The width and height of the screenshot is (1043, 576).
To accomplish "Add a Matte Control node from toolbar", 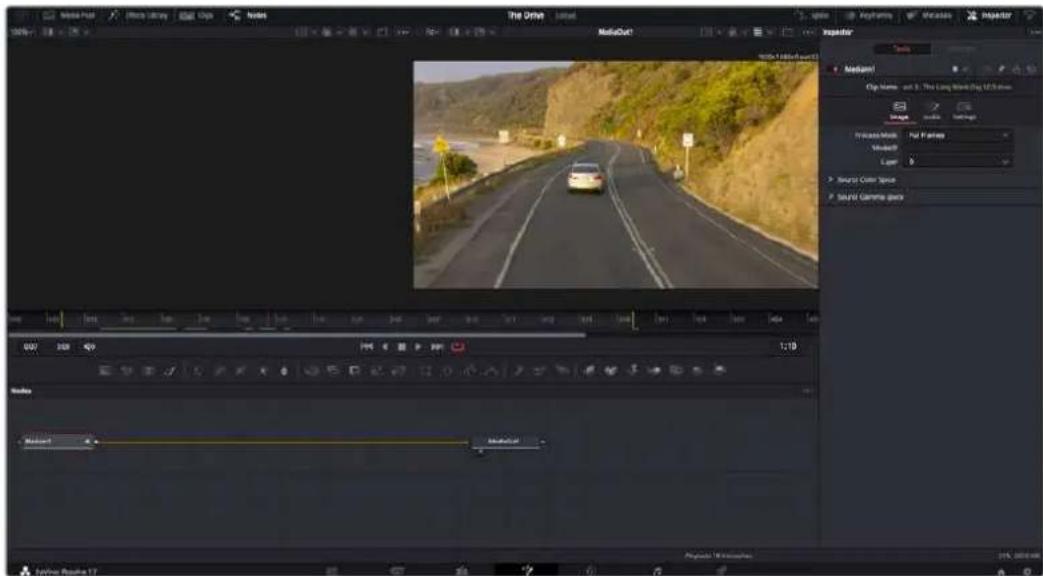I will pos(355,370).
